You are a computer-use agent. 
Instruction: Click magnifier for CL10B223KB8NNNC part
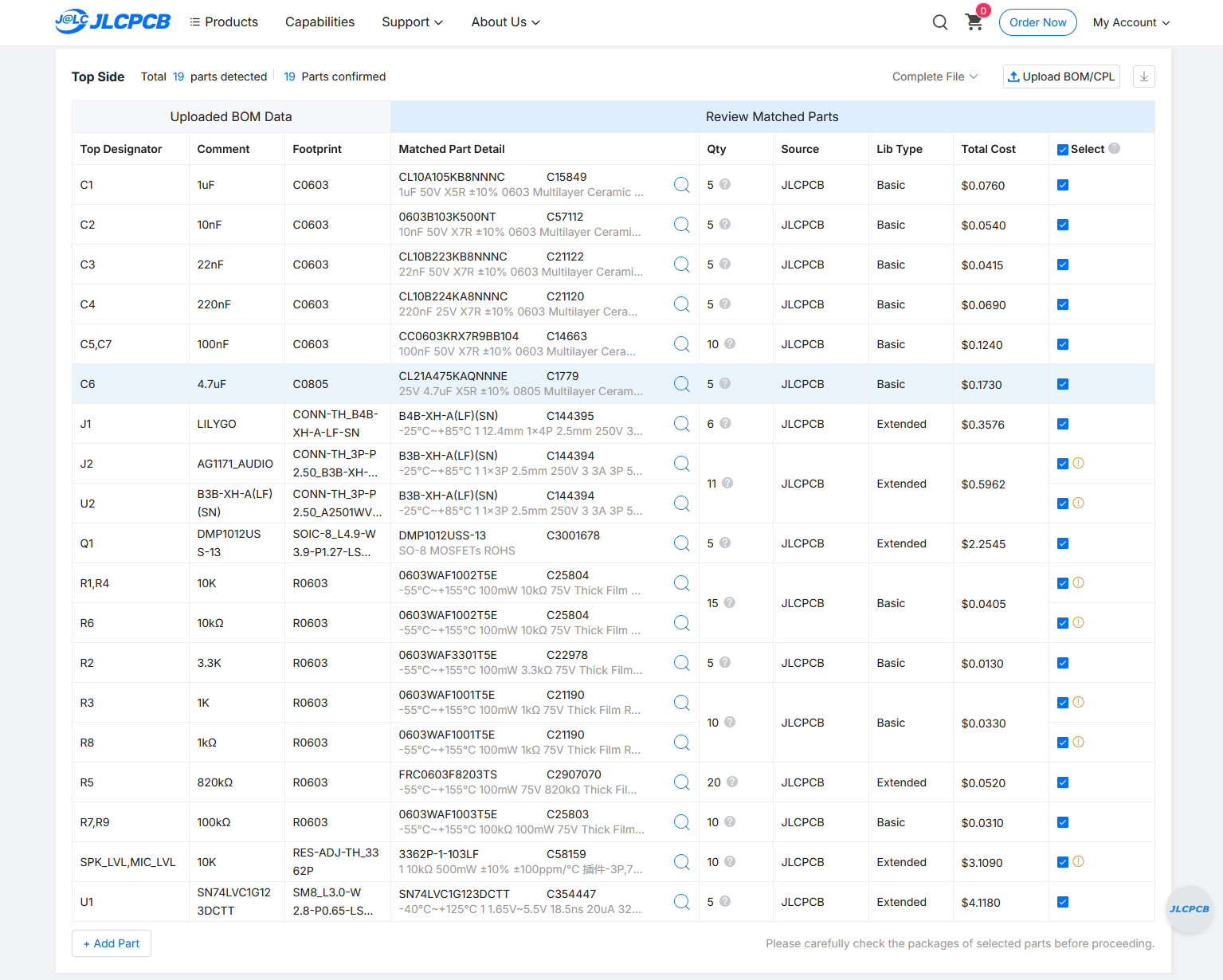[682, 265]
